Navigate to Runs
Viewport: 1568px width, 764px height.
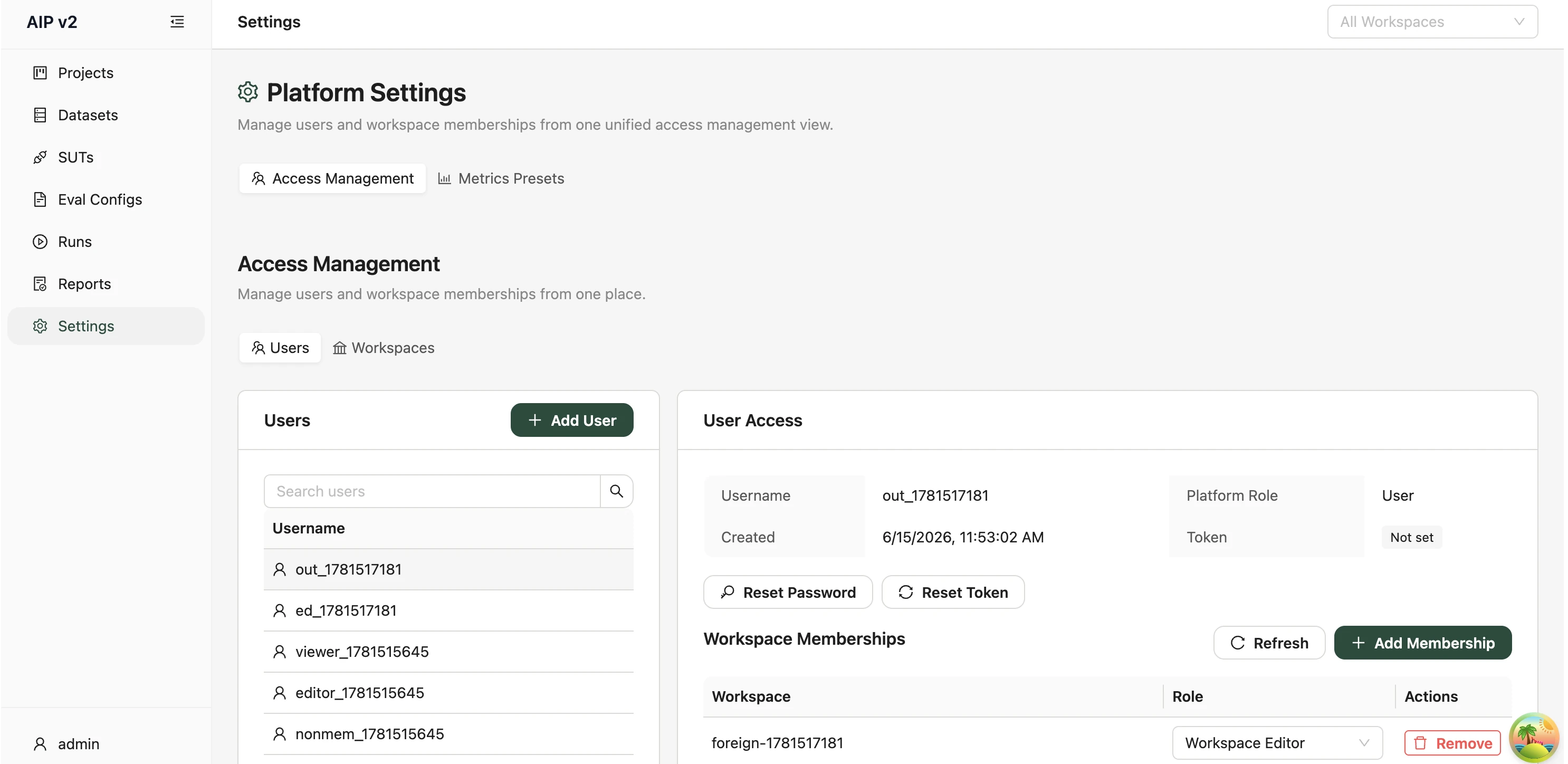pyautogui.click(x=106, y=242)
